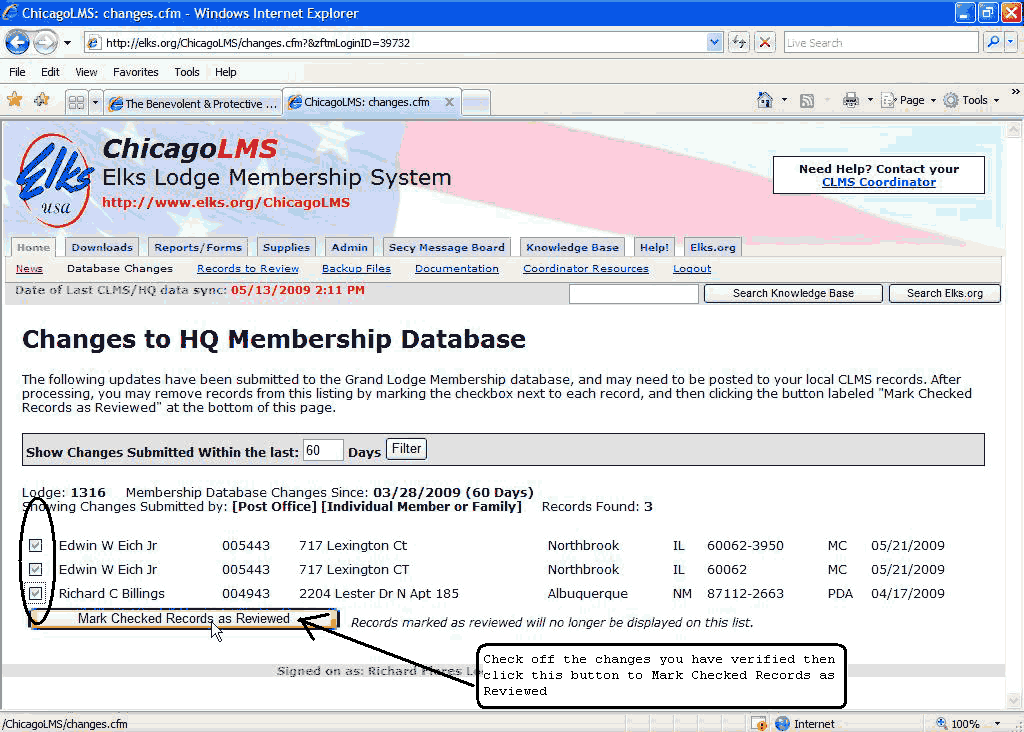Open the zoom level dropdown arrow
The width and height of the screenshot is (1024, 732).
[x=998, y=724]
